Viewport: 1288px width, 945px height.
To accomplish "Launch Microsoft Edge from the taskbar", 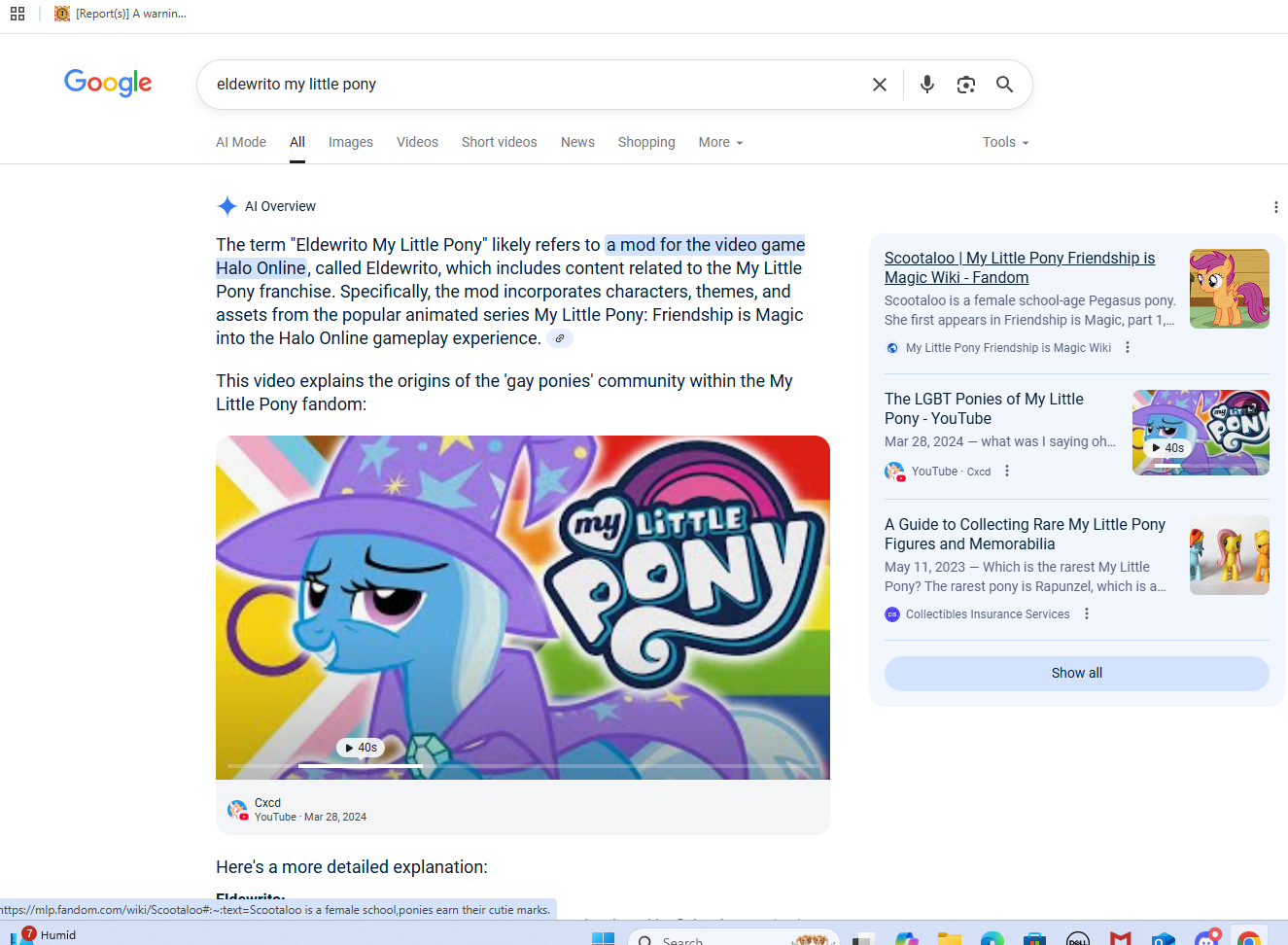I will pyautogui.click(x=992, y=939).
